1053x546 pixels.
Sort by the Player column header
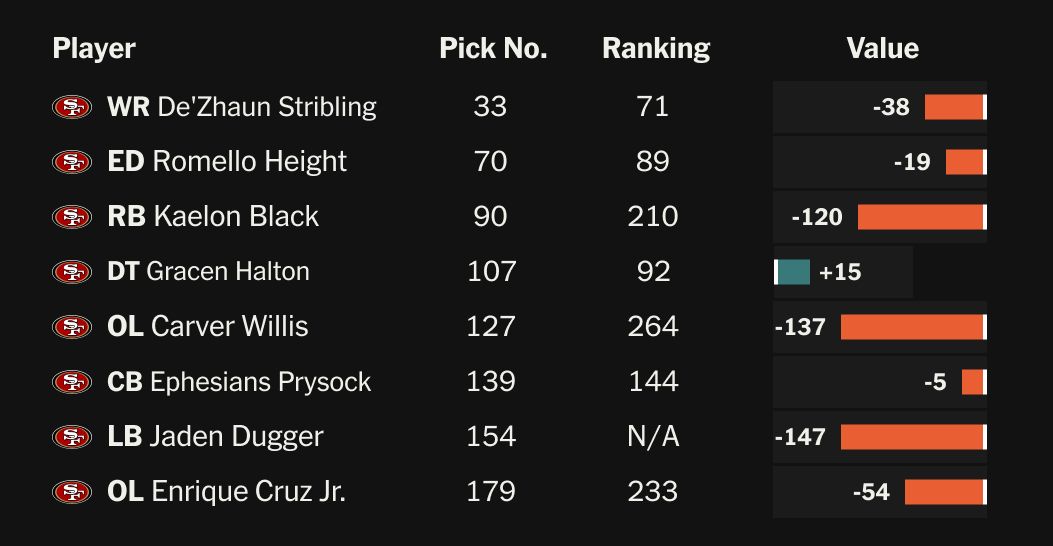pos(94,48)
